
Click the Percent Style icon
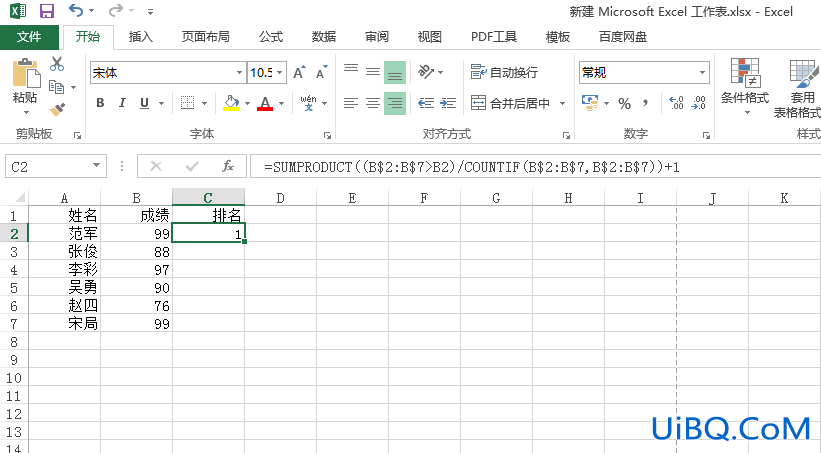624,103
